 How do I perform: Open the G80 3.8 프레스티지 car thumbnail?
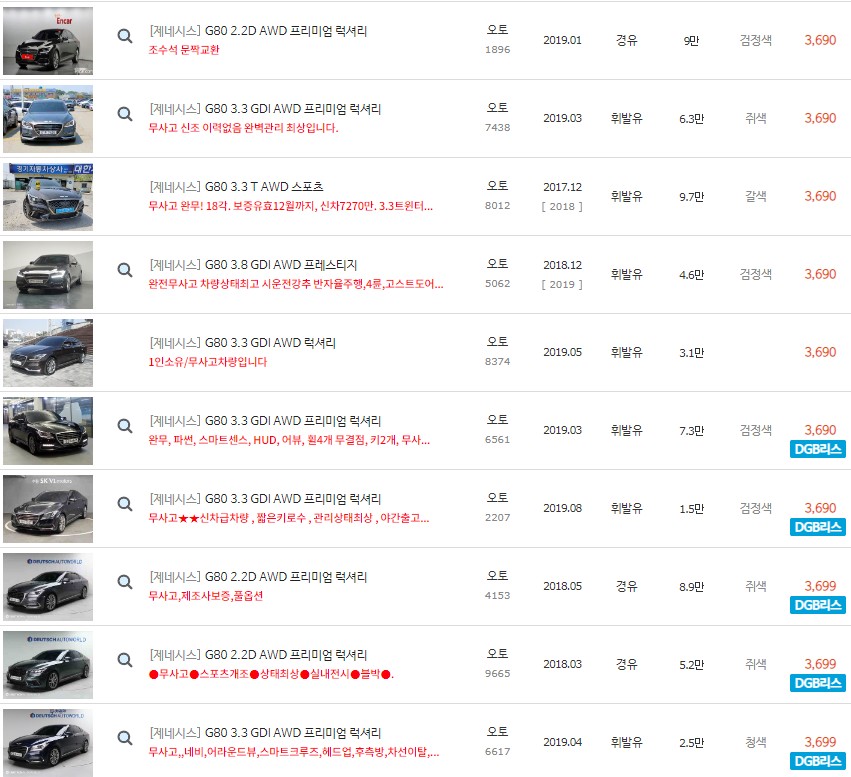[48, 275]
